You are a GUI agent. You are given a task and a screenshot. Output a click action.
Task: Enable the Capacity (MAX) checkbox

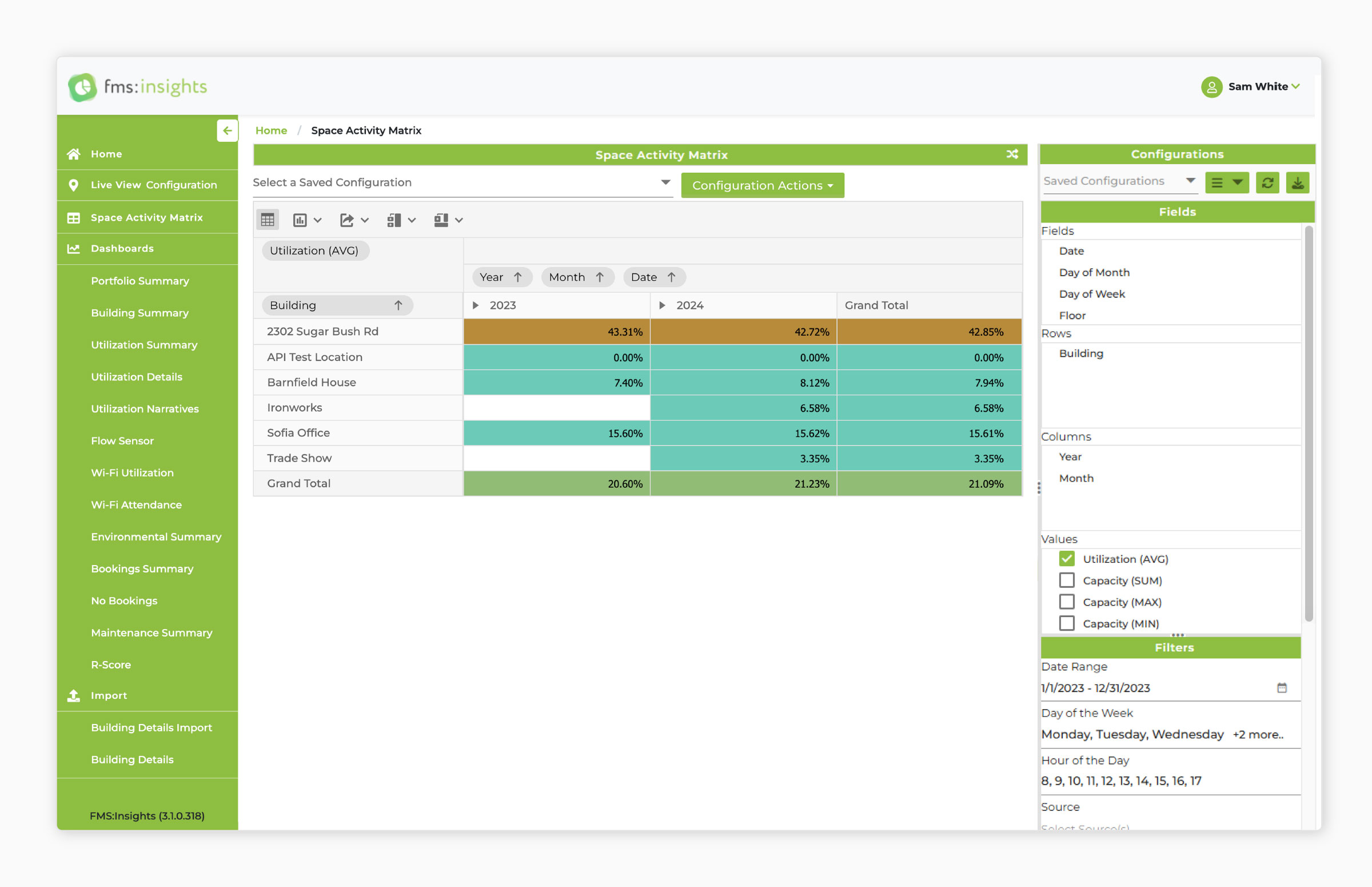(1066, 602)
